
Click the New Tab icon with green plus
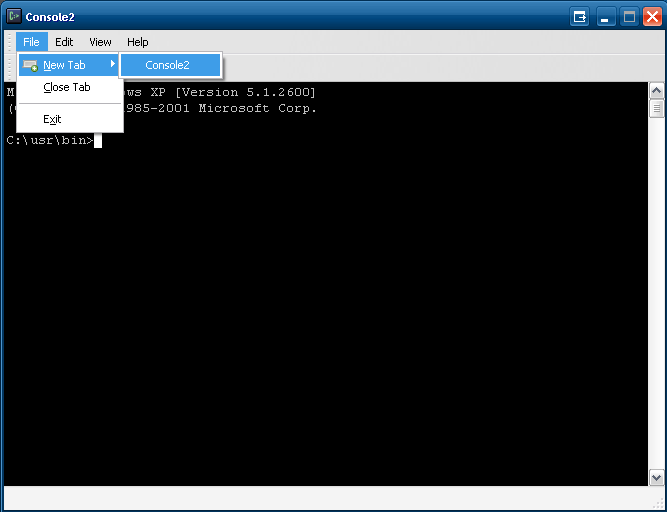pyautogui.click(x=30, y=65)
